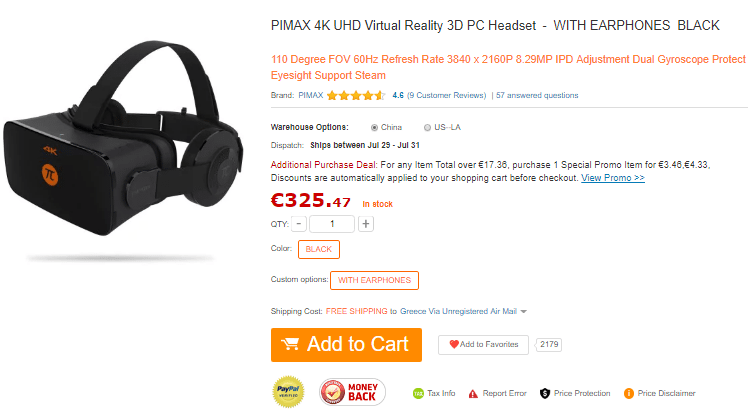
Task: Click the PayPal Verified badge icon
Action: coord(288,392)
